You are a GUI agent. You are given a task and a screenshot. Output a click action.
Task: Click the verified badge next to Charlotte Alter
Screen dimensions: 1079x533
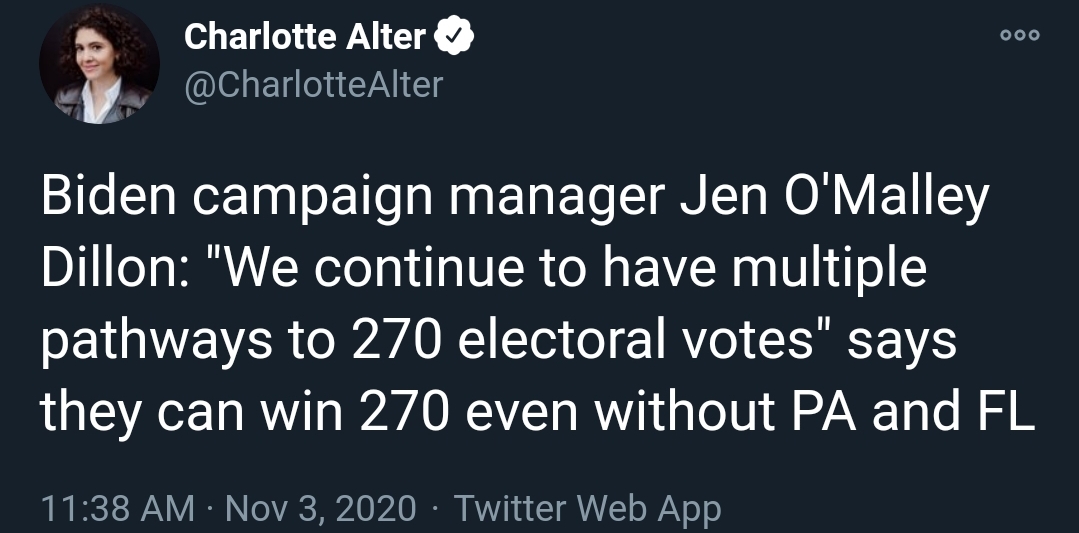(x=453, y=37)
